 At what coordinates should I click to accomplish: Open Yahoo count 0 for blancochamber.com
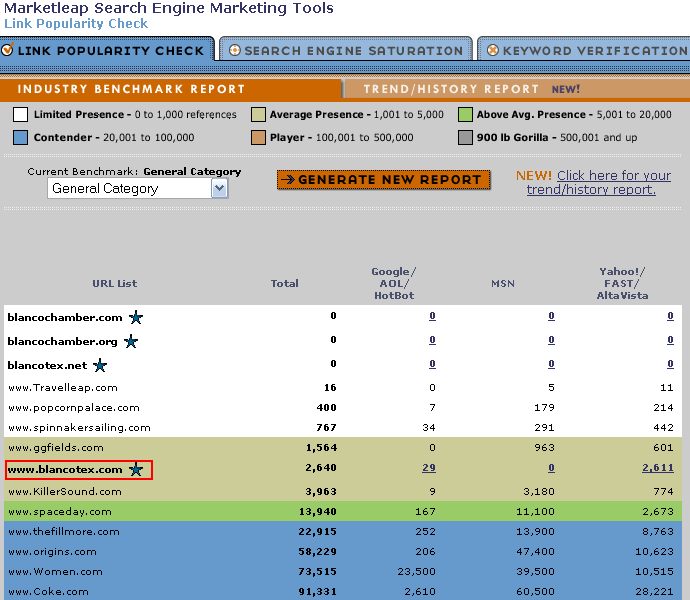coord(670,316)
